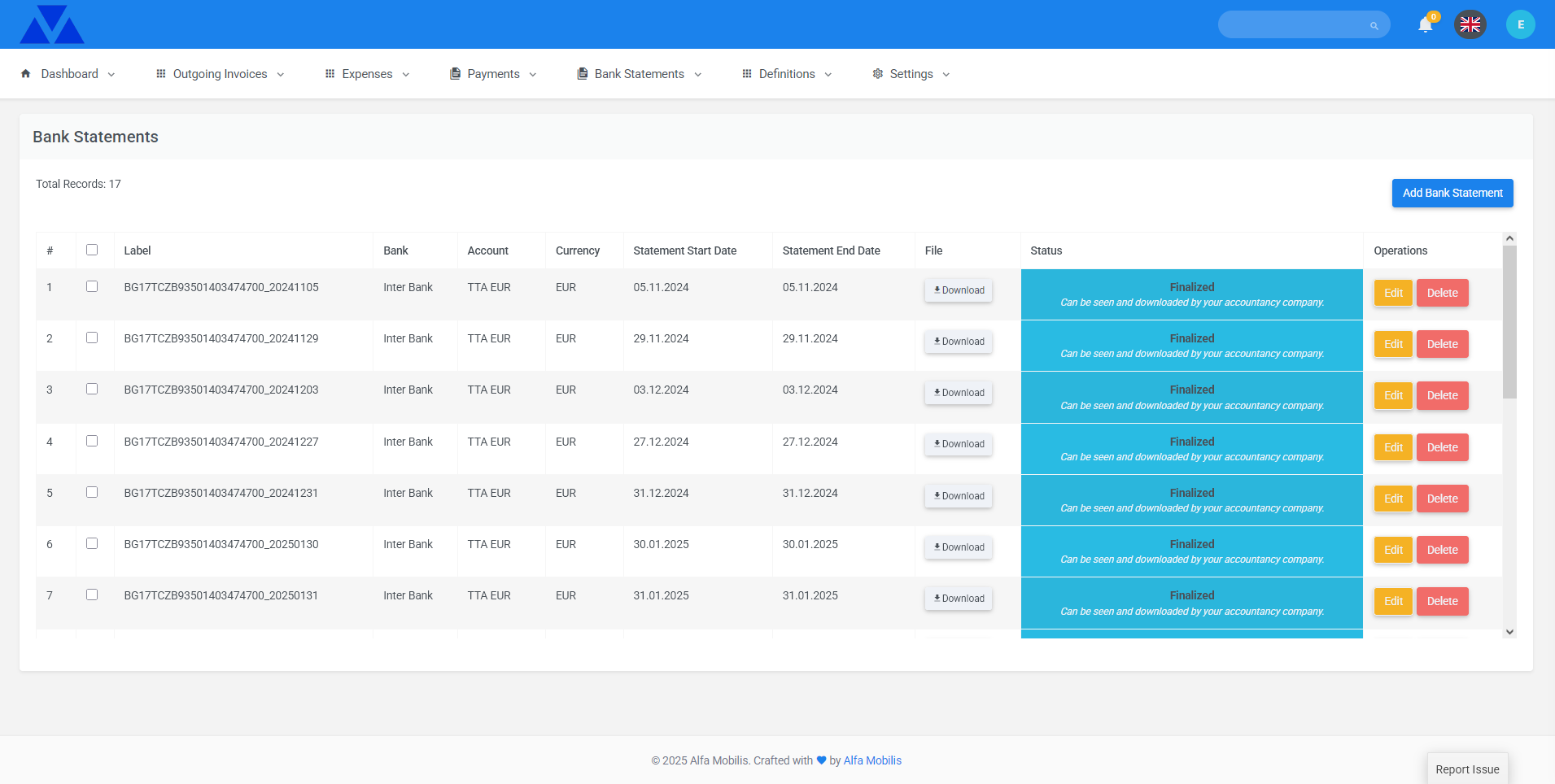
Task: Delete the statement dated 31.12.2024
Action: (1442, 499)
